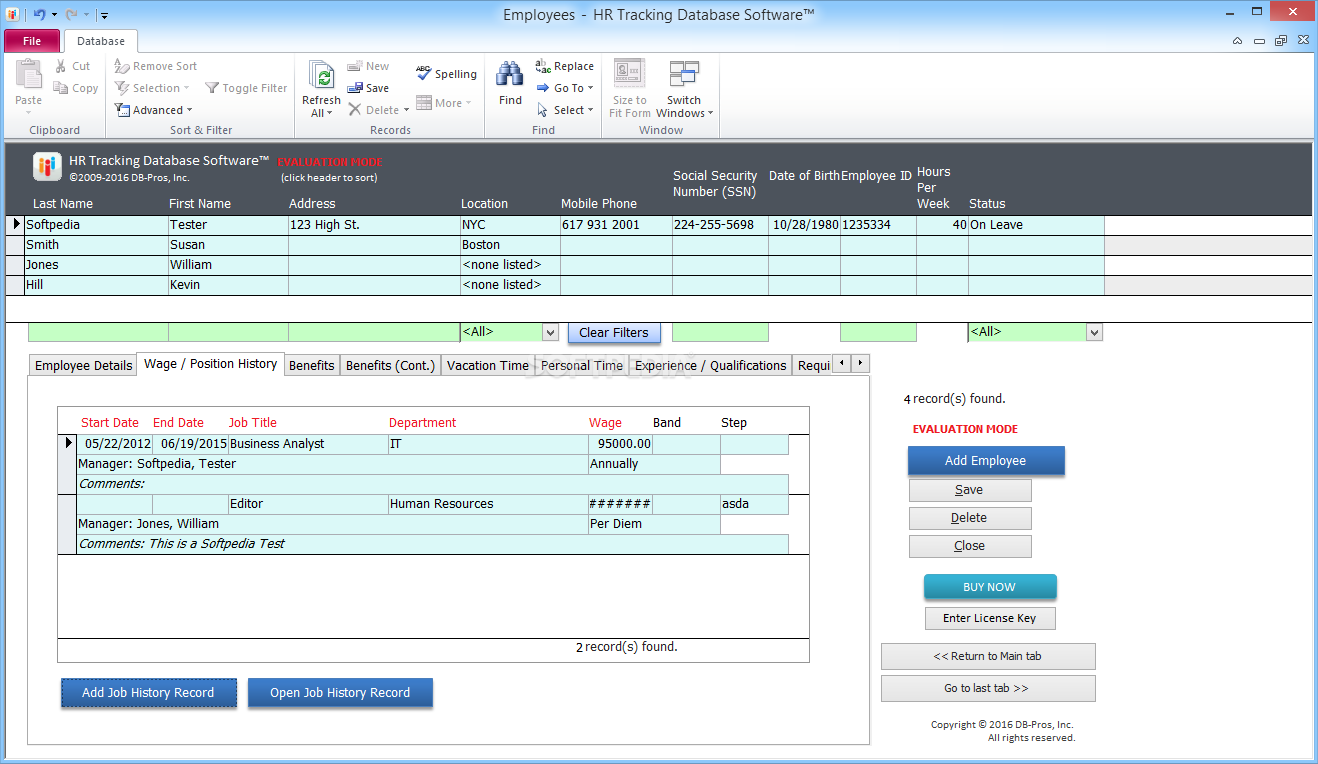
Task: Click the Copy icon in Clipboard group
Action: pyautogui.click(x=61, y=88)
